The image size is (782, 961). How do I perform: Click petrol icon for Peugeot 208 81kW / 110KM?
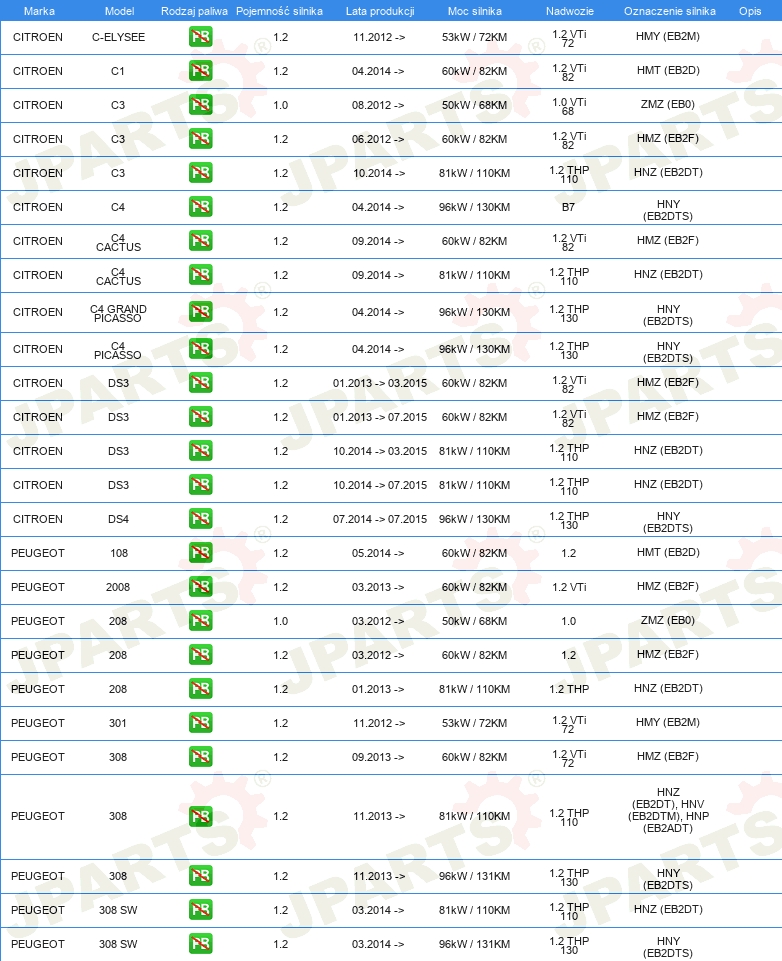tap(200, 689)
